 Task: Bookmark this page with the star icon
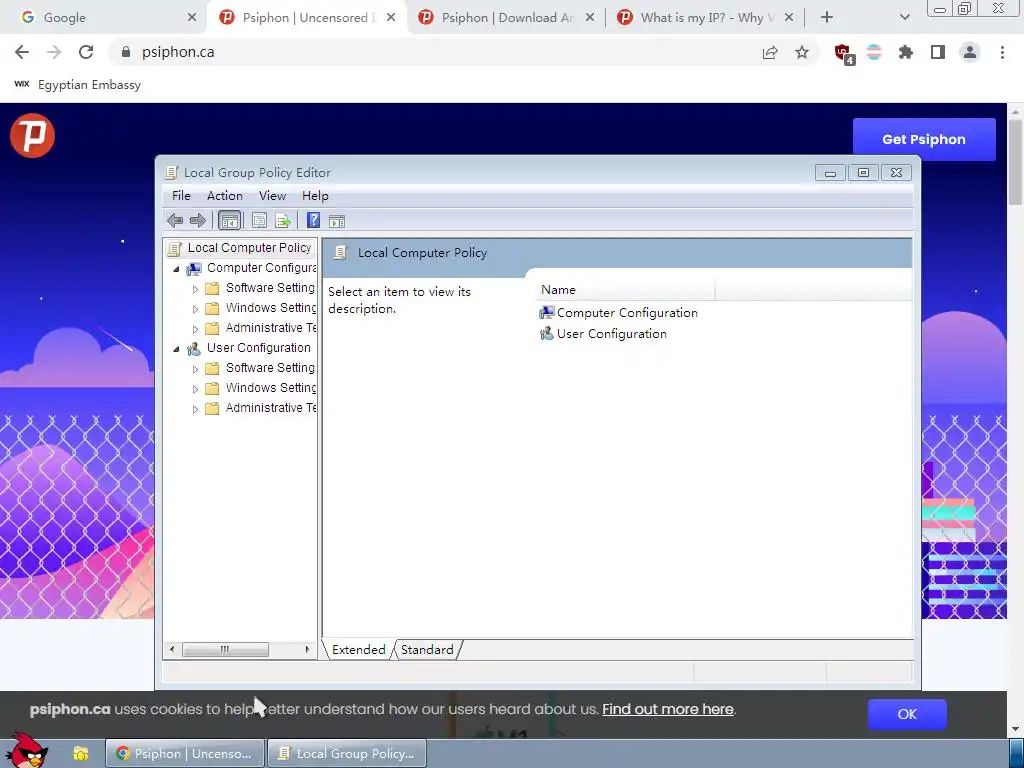802,52
